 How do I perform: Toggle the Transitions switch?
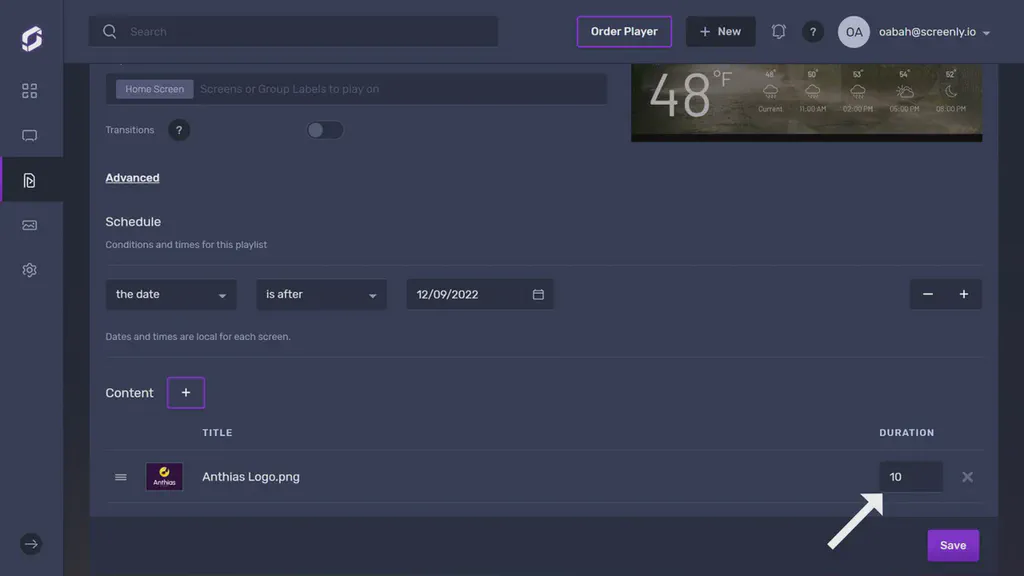click(325, 130)
